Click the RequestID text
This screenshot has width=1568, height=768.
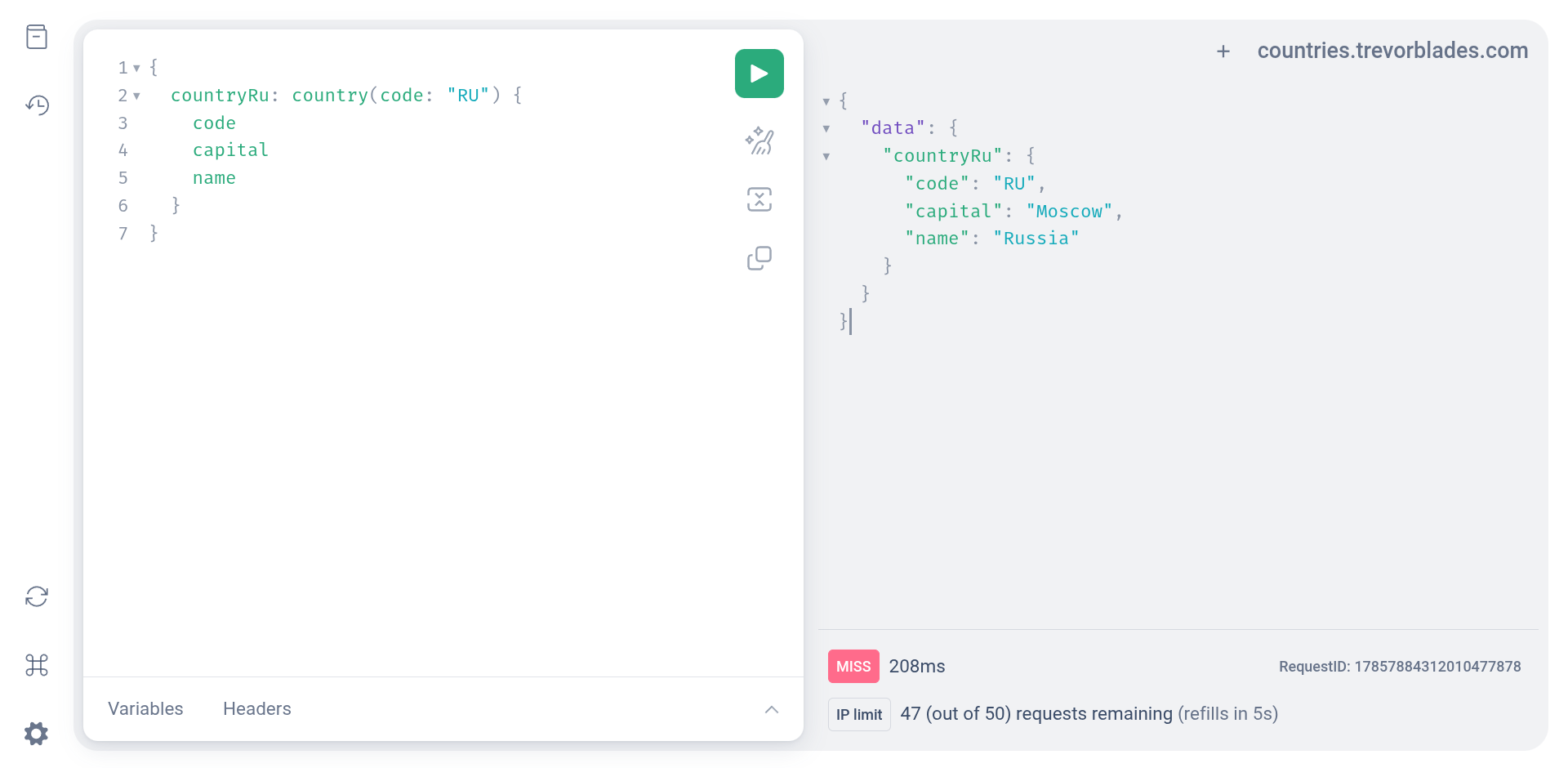[x=1400, y=667]
